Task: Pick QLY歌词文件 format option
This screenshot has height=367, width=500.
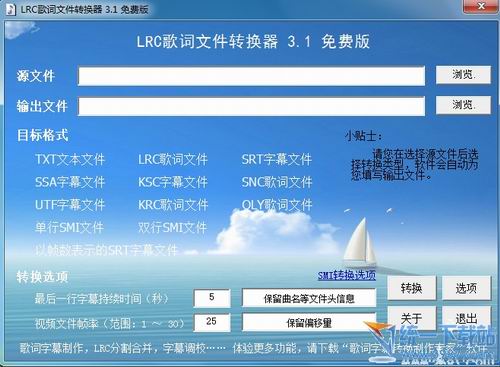Action: point(277,205)
